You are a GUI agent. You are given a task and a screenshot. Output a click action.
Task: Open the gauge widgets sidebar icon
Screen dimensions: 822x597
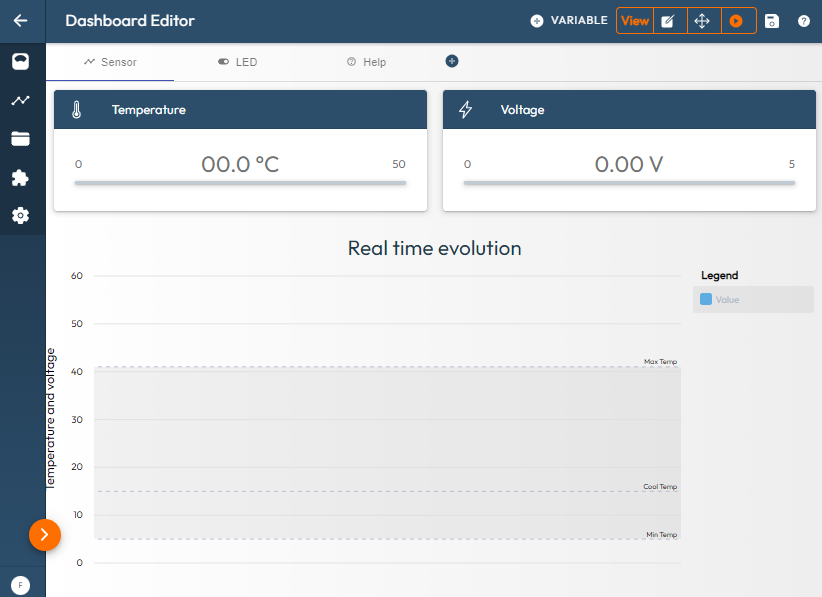coord(20,62)
